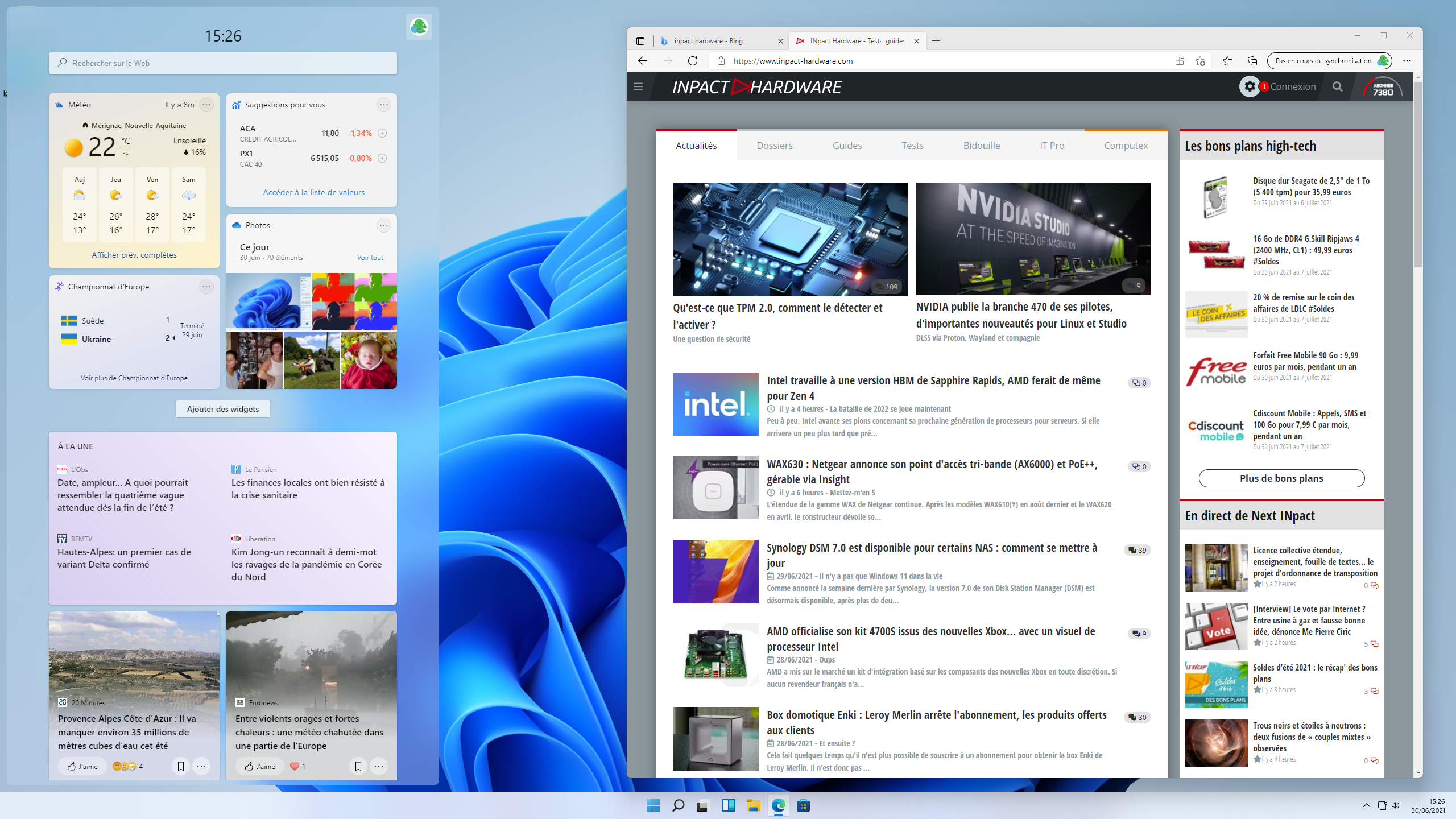The height and width of the screenshot is (819, 1456).
Task: Open the Intel logo article thumbnail
Action: pos(715,404)
